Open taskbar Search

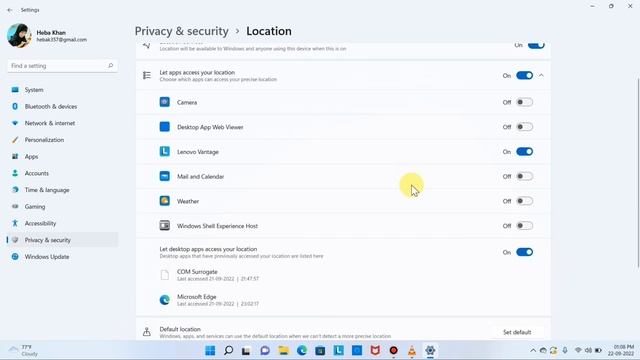229,351
